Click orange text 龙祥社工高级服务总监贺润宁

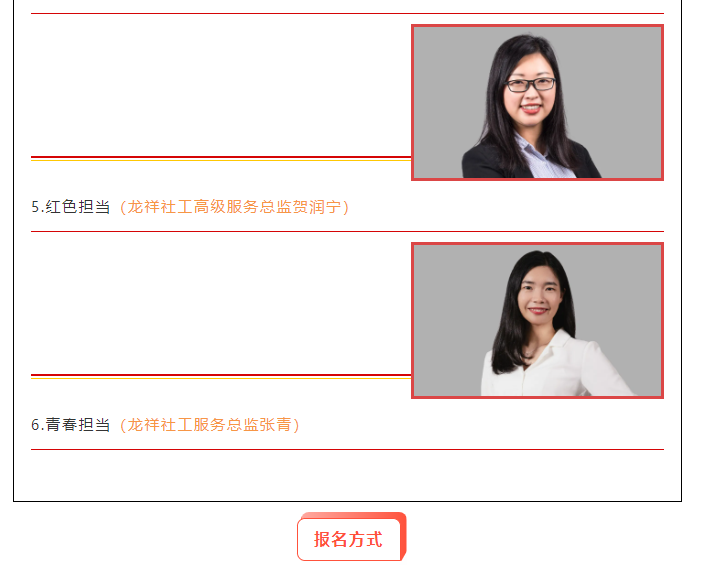pos(234,207)
